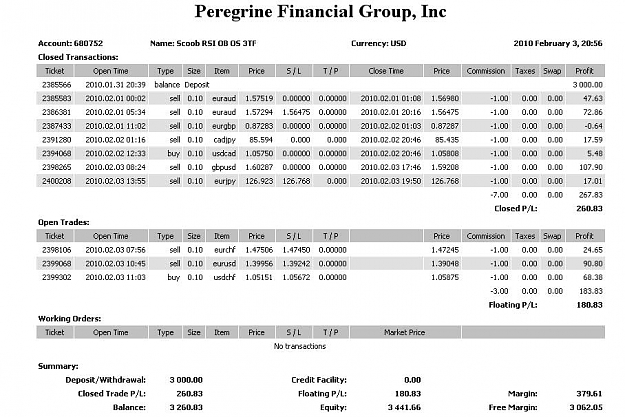Click the Equity summary value
This screenshot has height=417, width=625.
coord(404,407)
